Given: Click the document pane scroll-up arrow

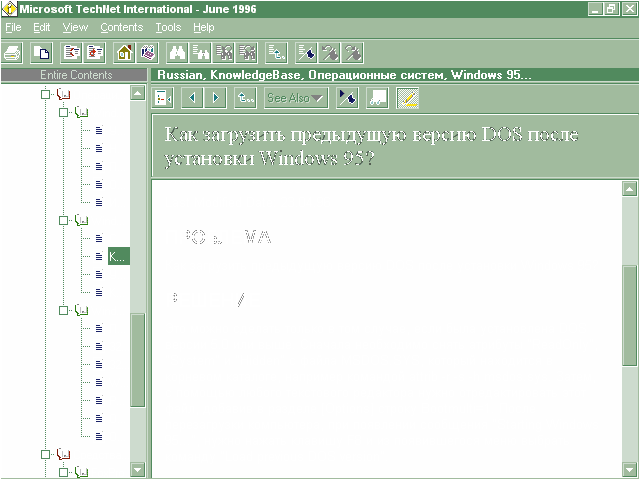Looking at the screenshot, I should [x=629, y=189].
